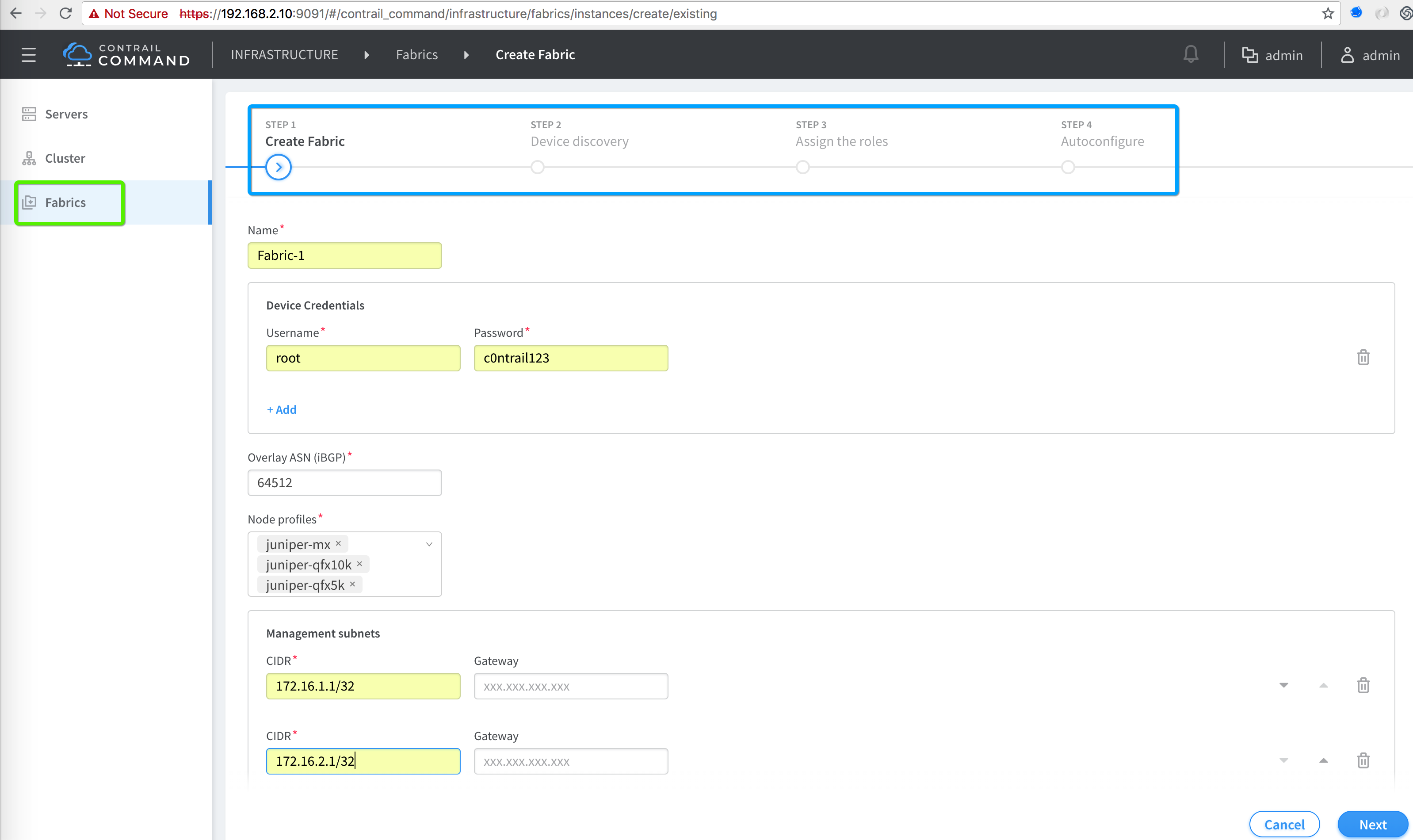Screen dimensions: 1413x840
Task: Remove juniper-qfx10k node profile tag
Action: point(359,564)
